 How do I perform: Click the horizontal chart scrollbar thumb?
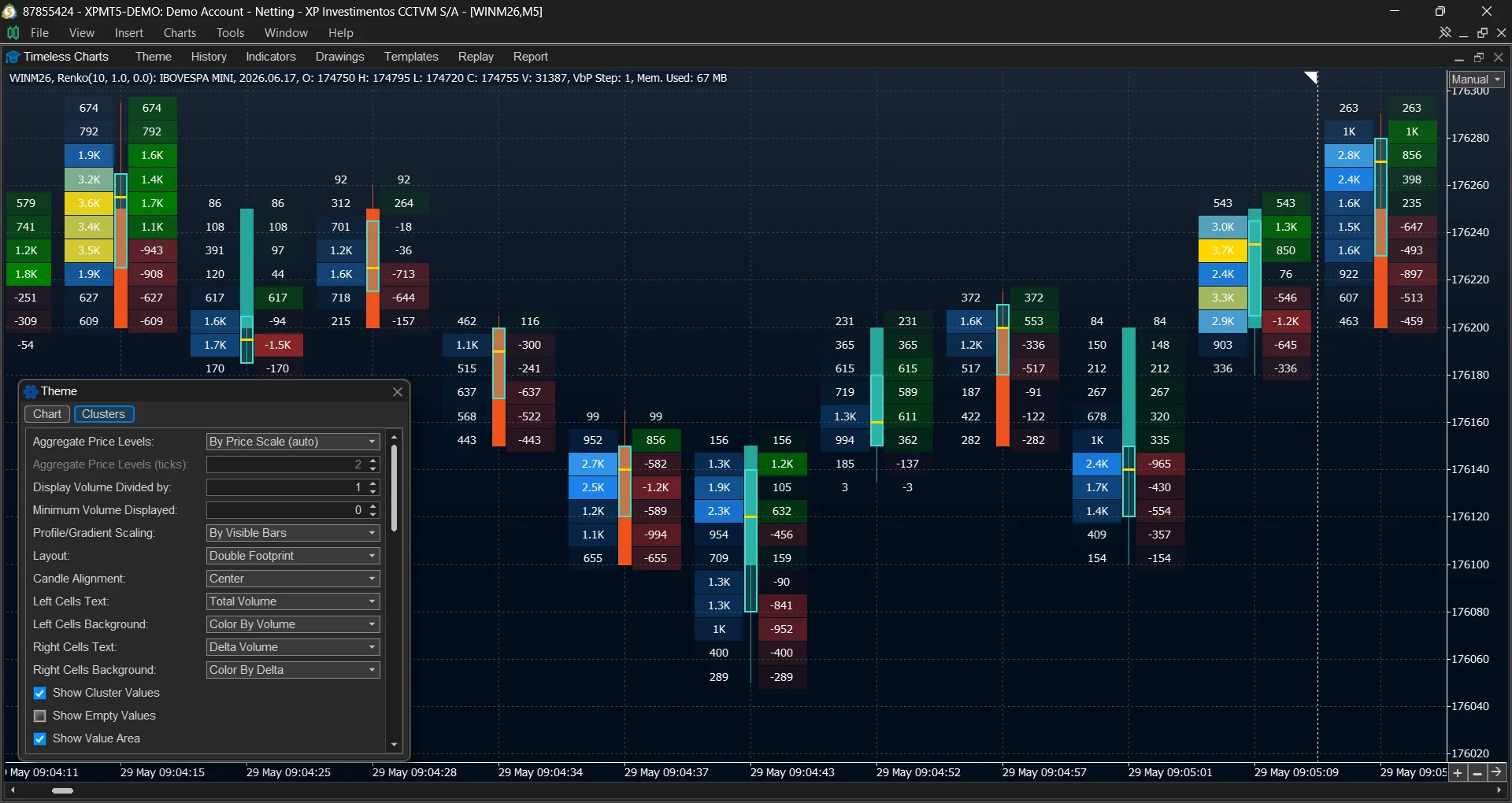[62, 790]
